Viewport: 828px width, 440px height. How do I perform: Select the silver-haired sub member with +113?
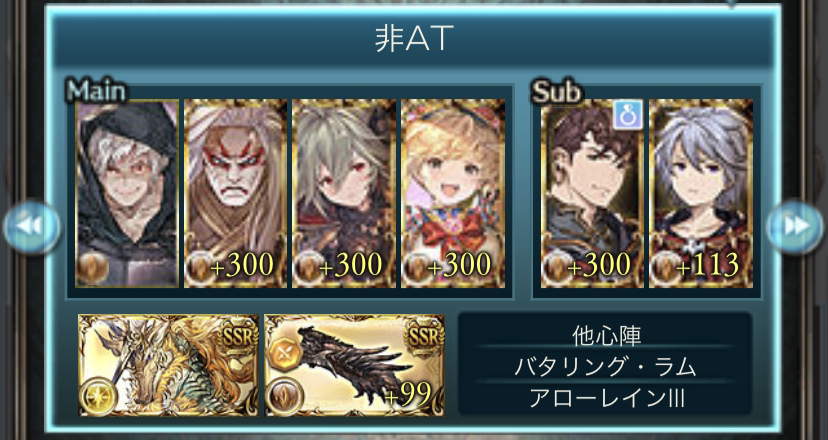coord(701,193)
